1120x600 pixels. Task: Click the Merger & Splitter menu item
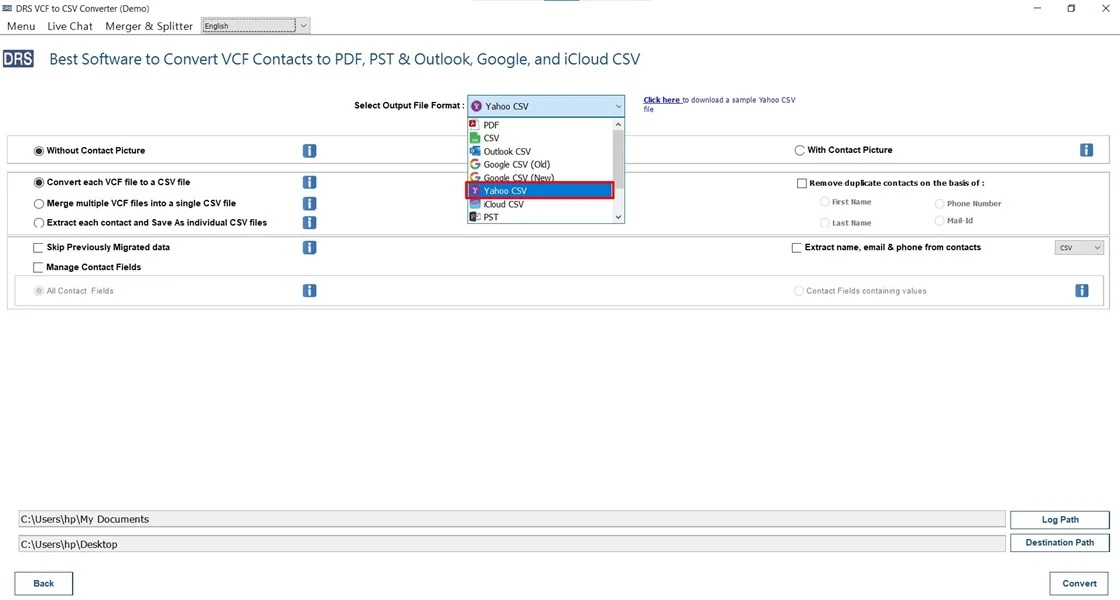[x=148, y=26]
